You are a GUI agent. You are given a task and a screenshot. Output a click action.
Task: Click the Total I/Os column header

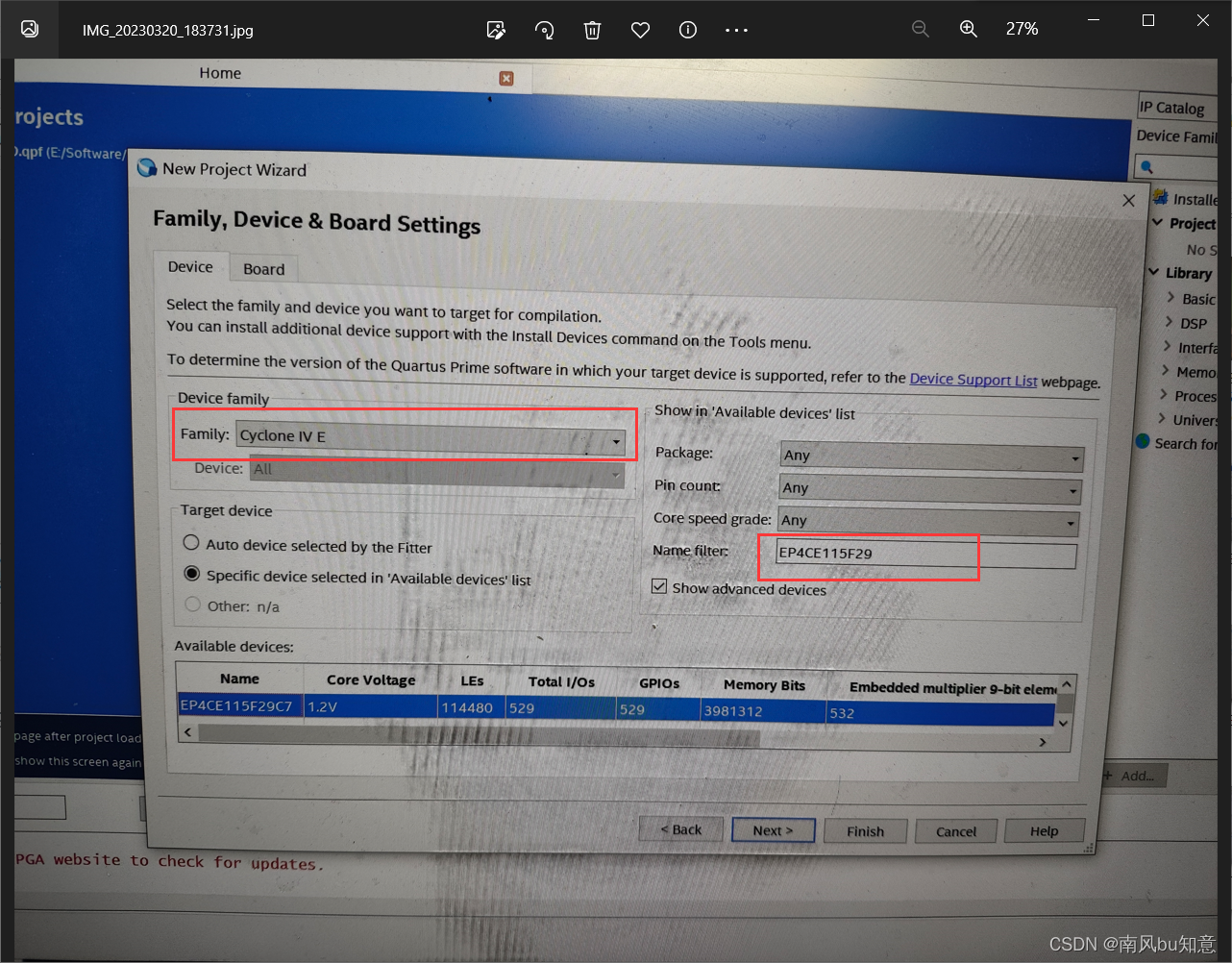(561, 682)
